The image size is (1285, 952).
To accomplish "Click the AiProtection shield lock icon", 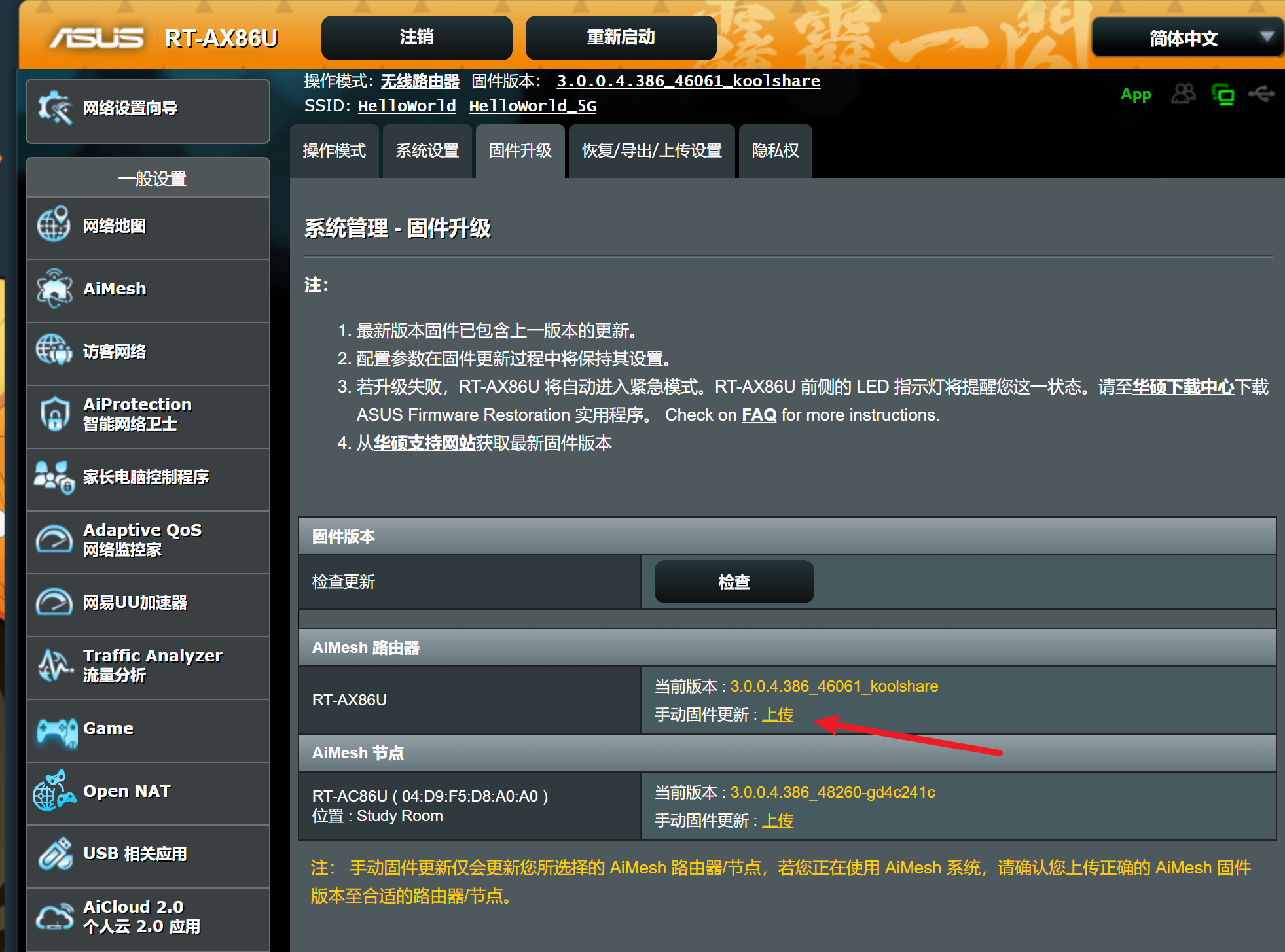I will pyautogui.click(x=55, y=414).
